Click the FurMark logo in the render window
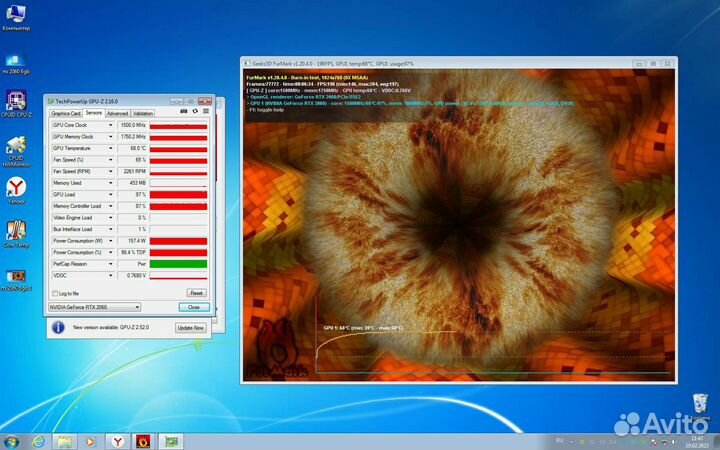 pyautogui.click(x=276, y=351)
